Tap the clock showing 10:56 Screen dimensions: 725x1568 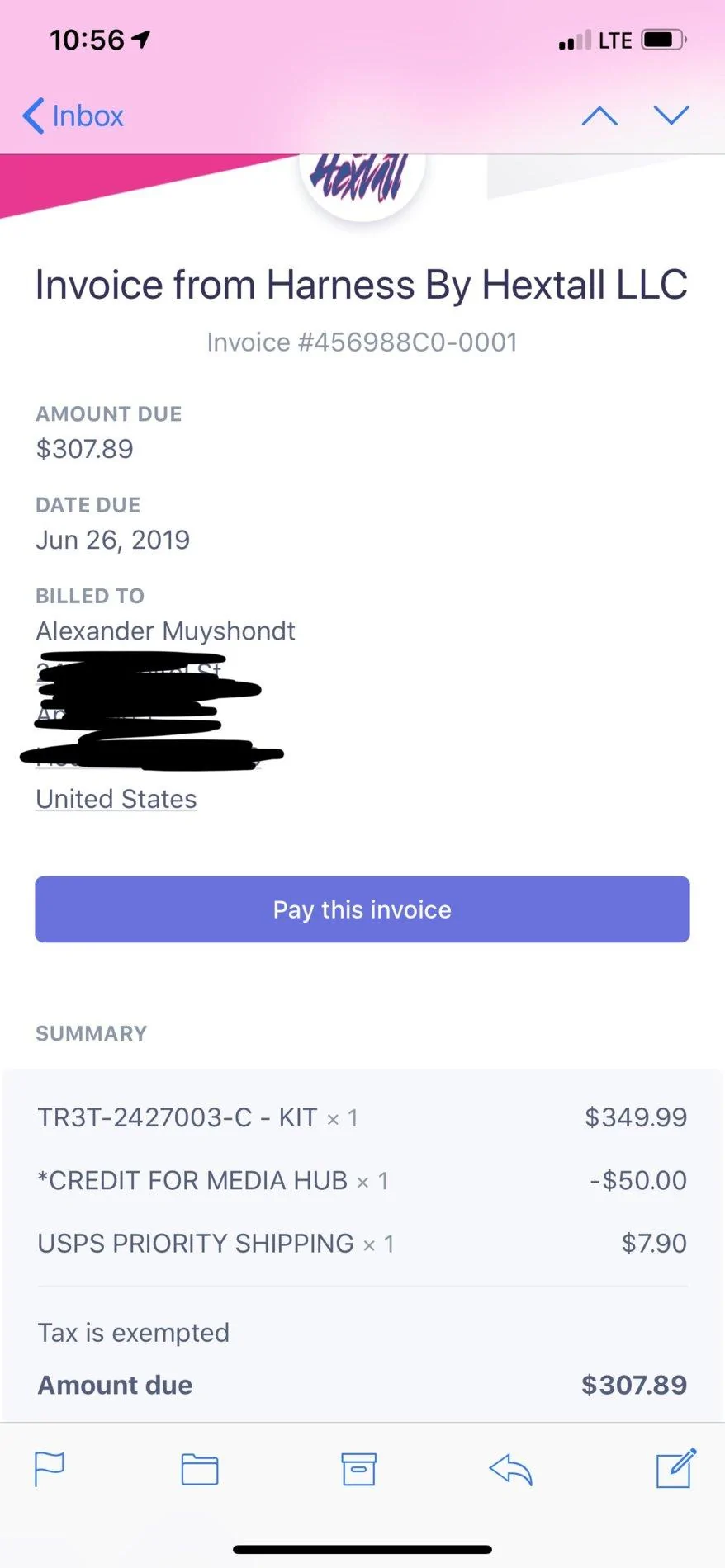(87, 40)
